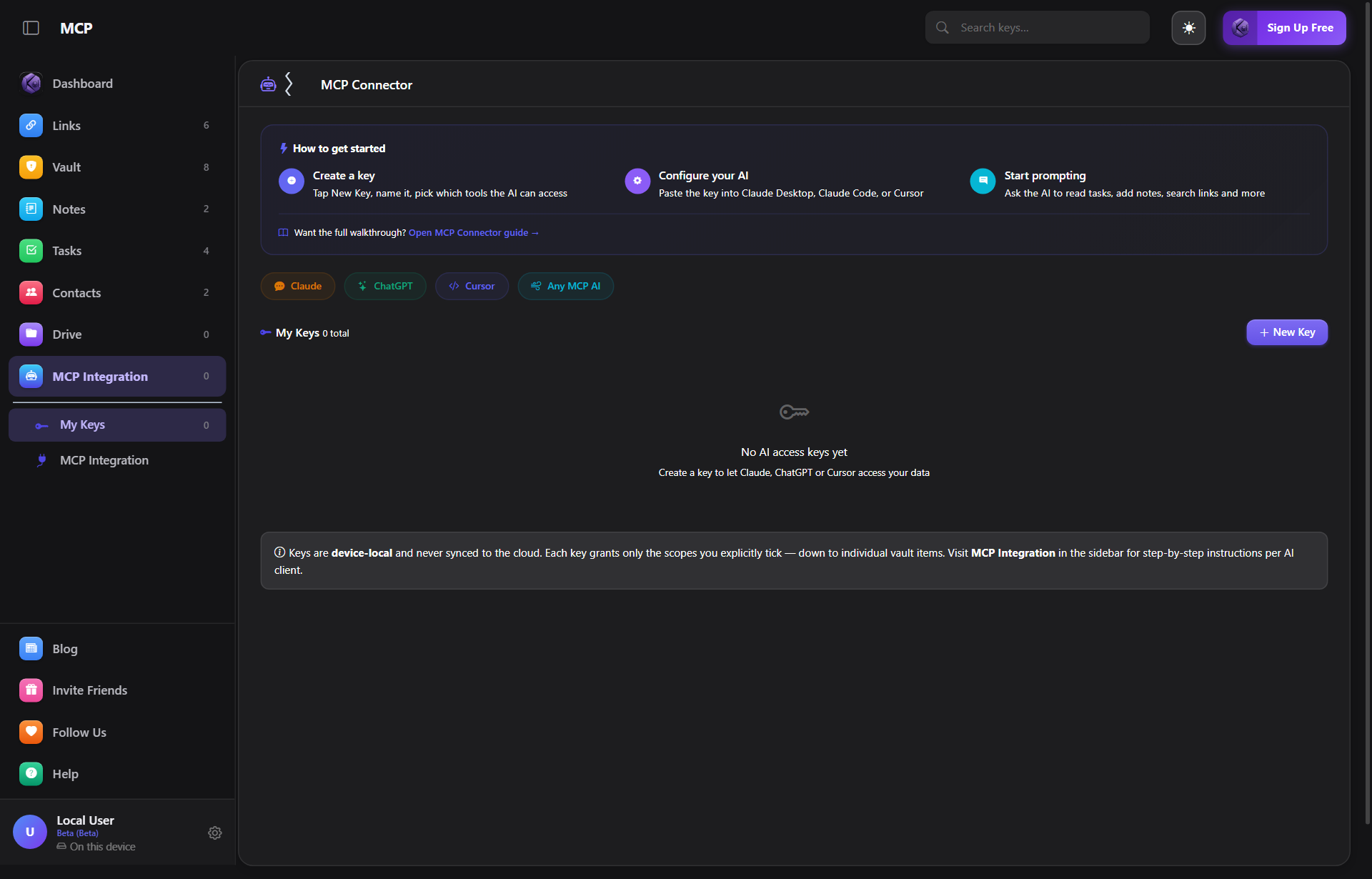Open MCP Connector guide link
Viewport: 1372px width, 879px height.
[473, 233]
